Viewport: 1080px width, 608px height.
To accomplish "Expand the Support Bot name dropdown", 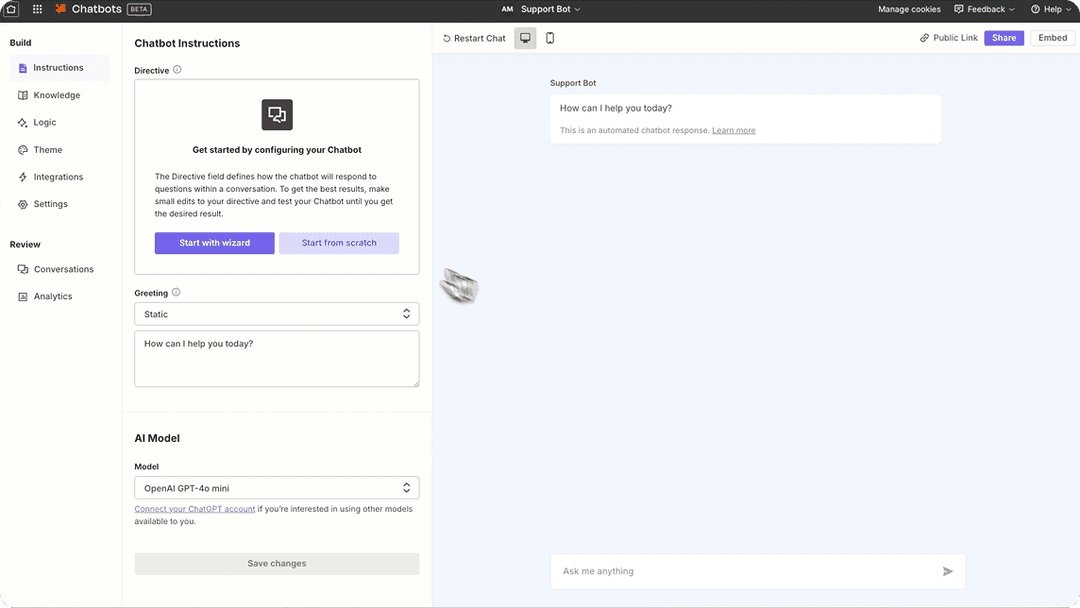I will point(550,9).
